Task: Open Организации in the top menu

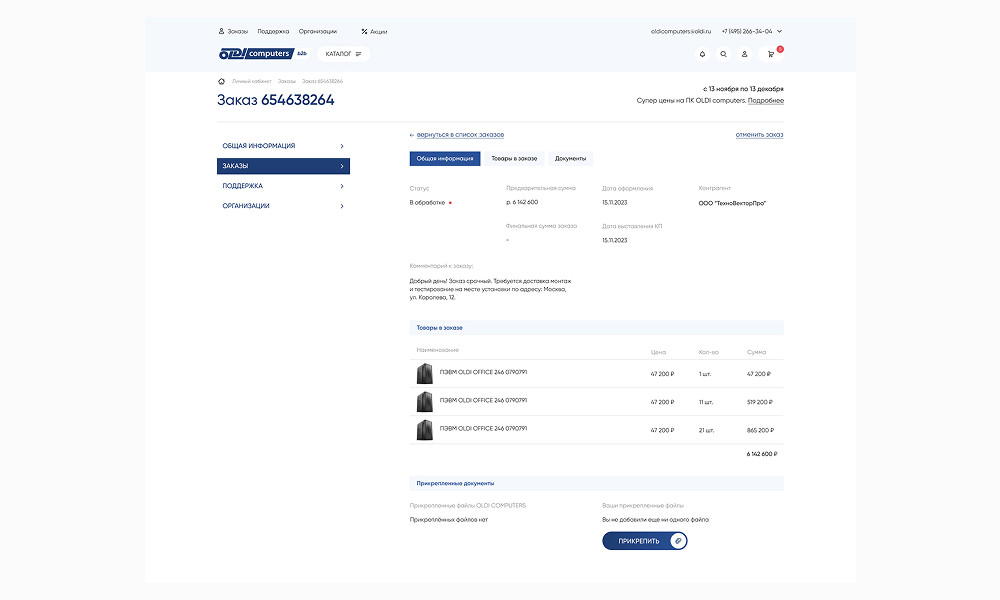Action: point(318,31)
